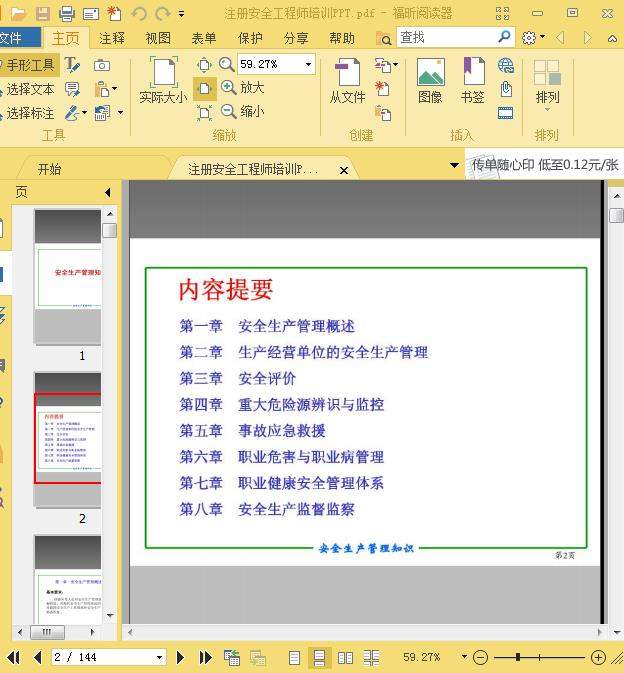Switch to the Share (分享) tab
Viewport: 624px width, 673px height.
[x=296, y=38]
